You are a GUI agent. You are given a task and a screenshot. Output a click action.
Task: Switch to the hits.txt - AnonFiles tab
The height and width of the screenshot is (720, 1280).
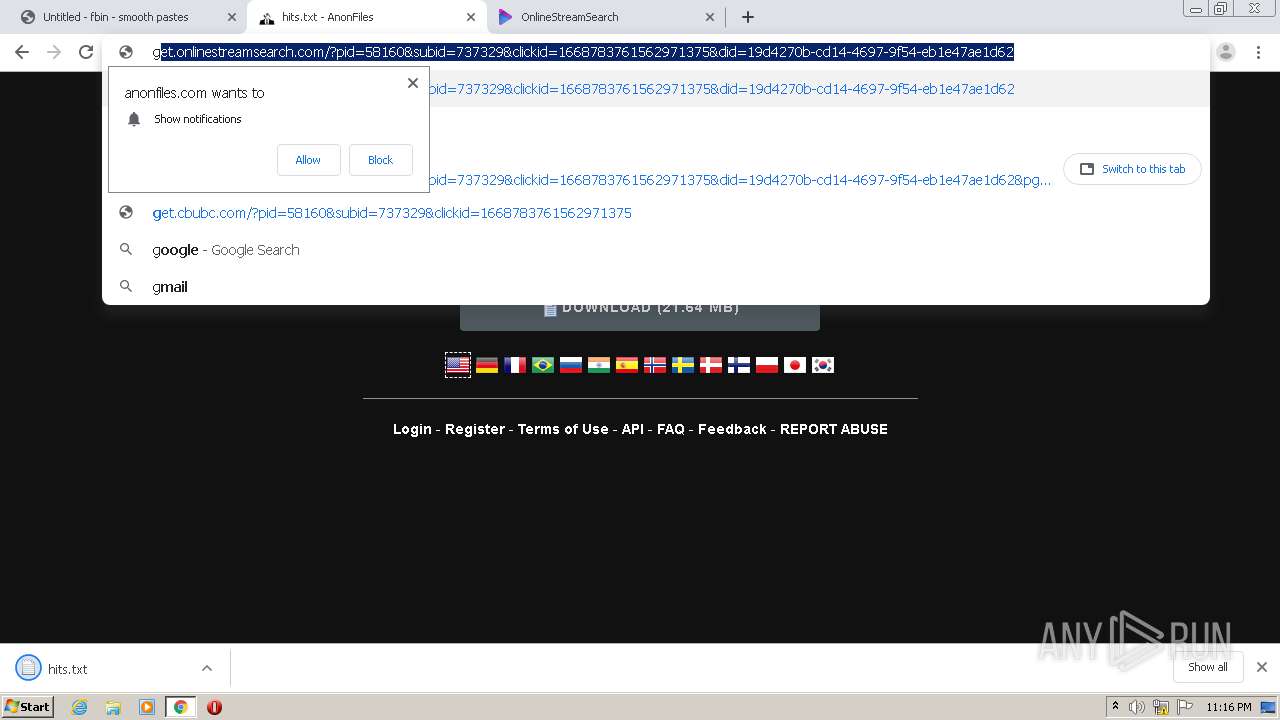pyautogui.click(x=327, y=17)
